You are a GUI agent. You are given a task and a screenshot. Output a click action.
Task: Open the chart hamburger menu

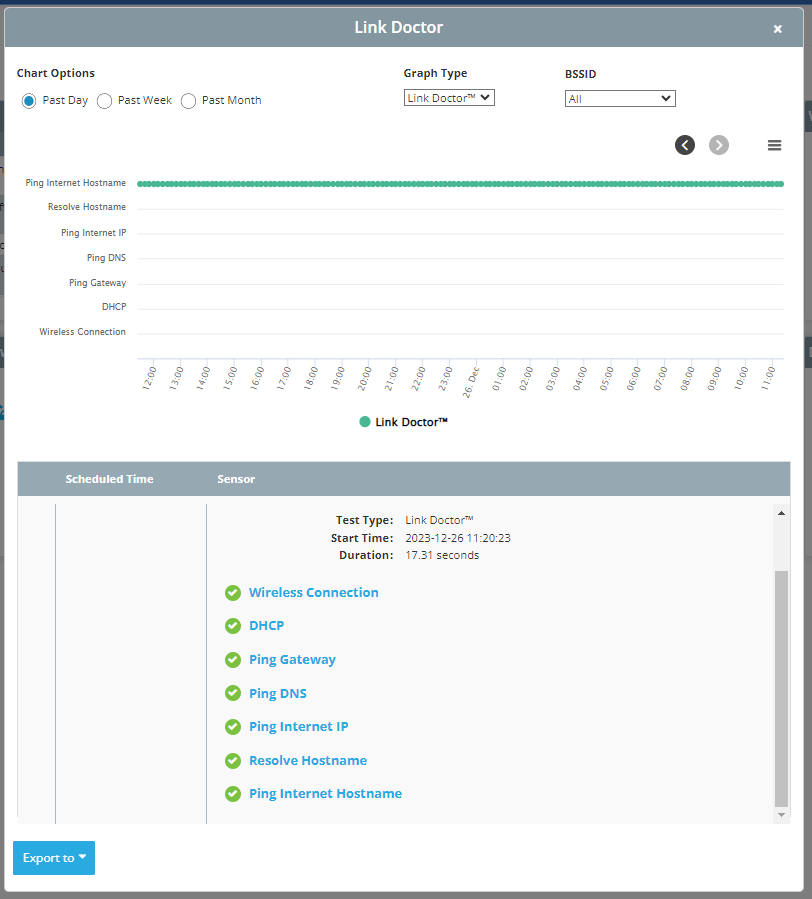click(774, 145)
